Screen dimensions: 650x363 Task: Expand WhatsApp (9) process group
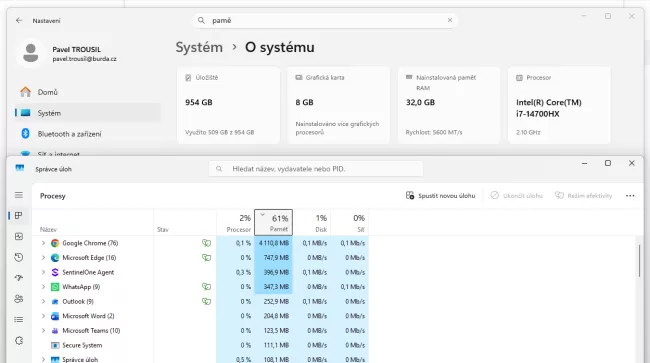pyautogui.click(x=43, y=286)
